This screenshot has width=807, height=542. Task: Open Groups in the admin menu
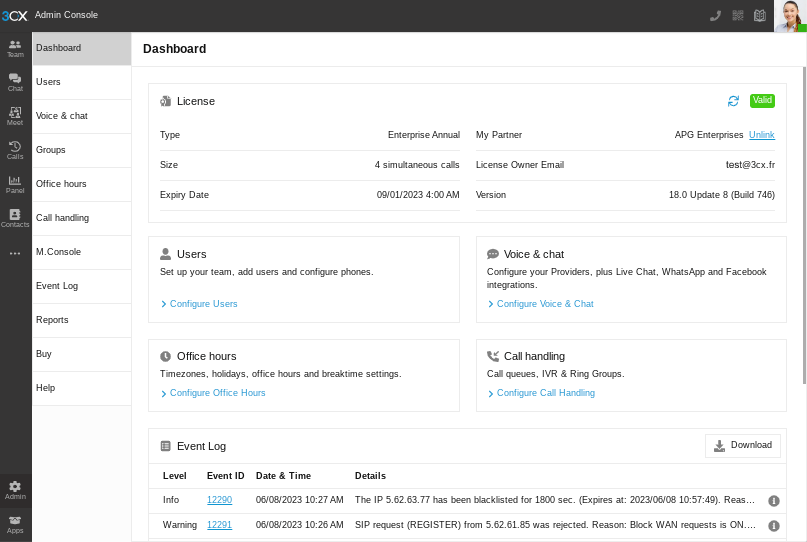[x=82, y=150]
